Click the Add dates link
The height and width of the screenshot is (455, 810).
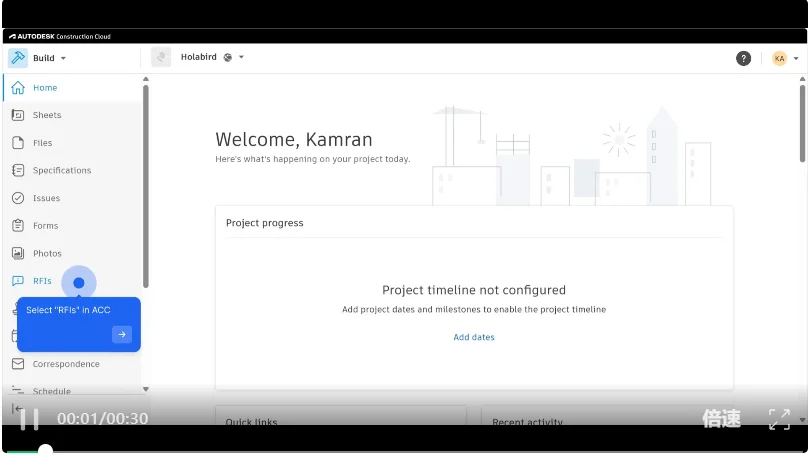[474, 337]
